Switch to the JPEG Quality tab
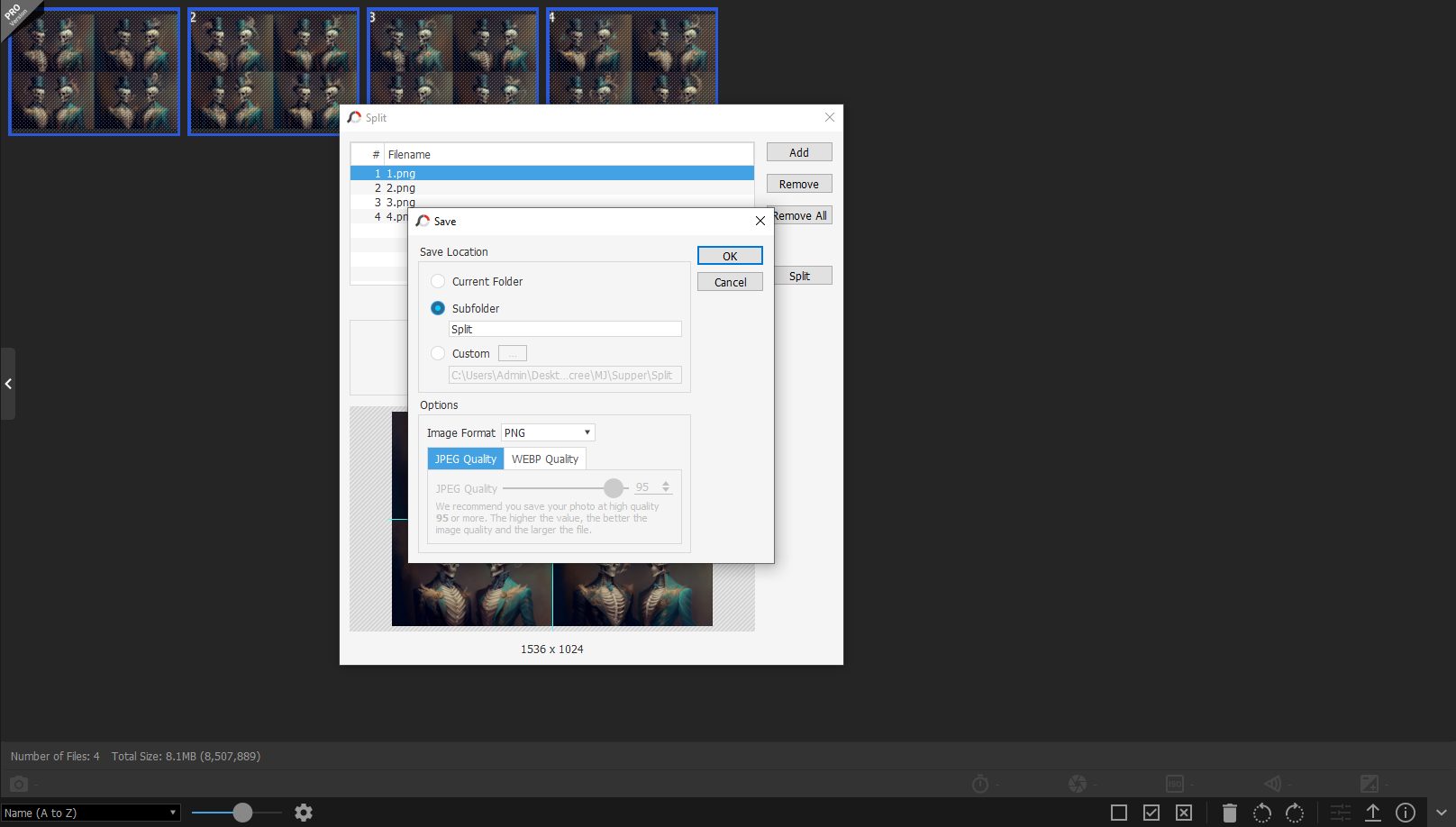Screen dimensions: 1456x827 pos(466,459)
